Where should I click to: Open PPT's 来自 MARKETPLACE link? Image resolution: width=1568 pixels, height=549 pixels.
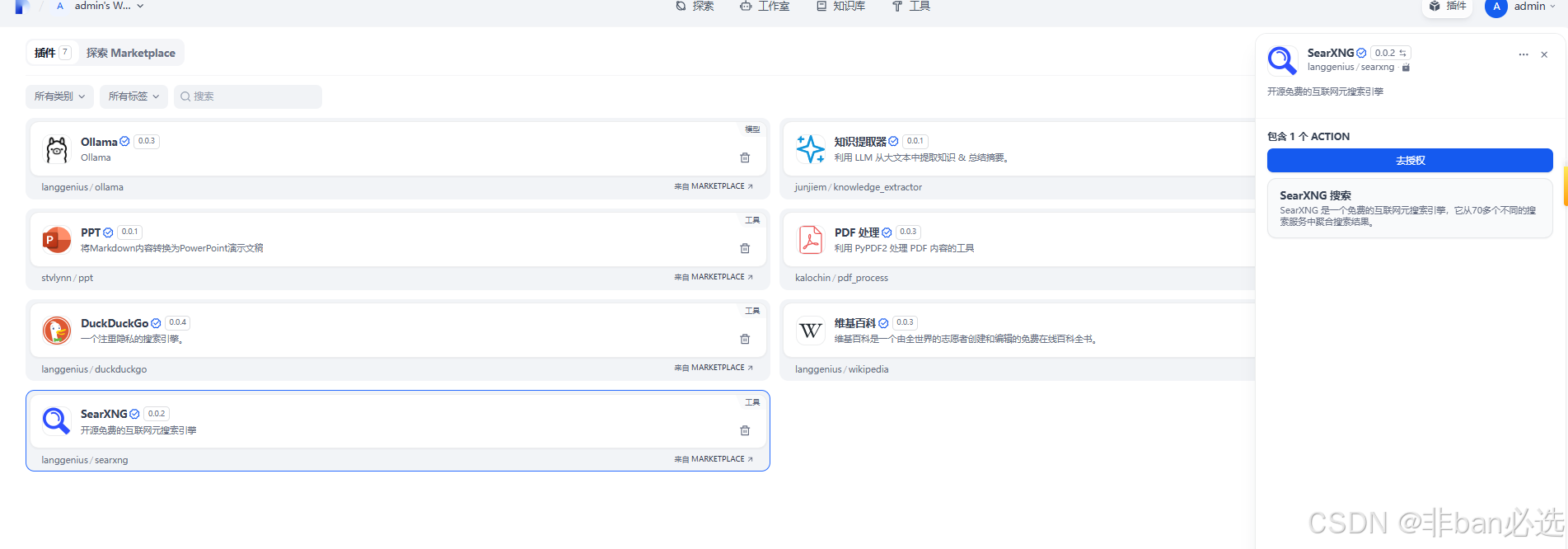pos(714,277)
